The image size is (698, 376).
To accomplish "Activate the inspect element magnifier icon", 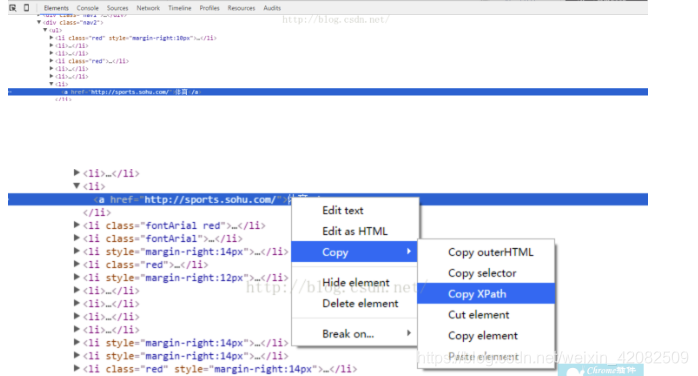I will [x=12, y=8].
